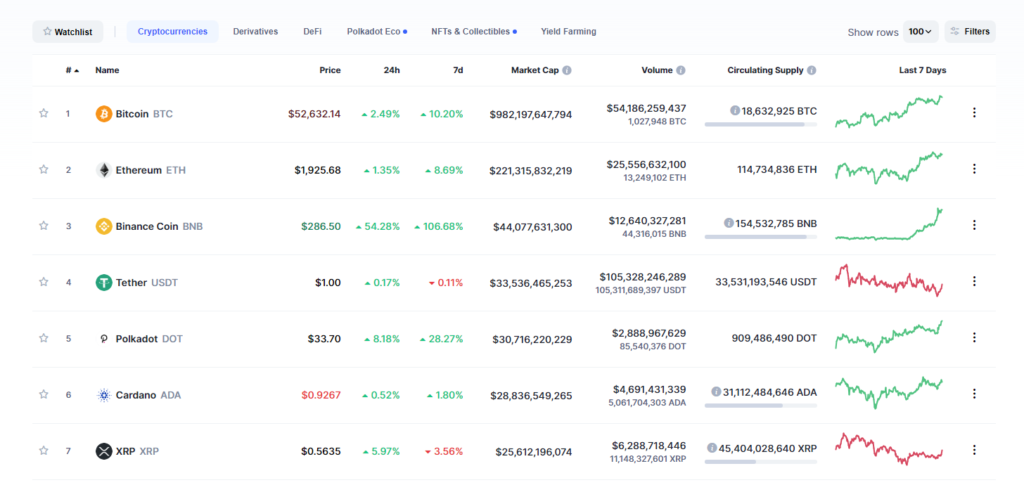This screenshot has height=485, width=1024.
Task: Open the Show rows 100 dropdown
Action: 921,31
